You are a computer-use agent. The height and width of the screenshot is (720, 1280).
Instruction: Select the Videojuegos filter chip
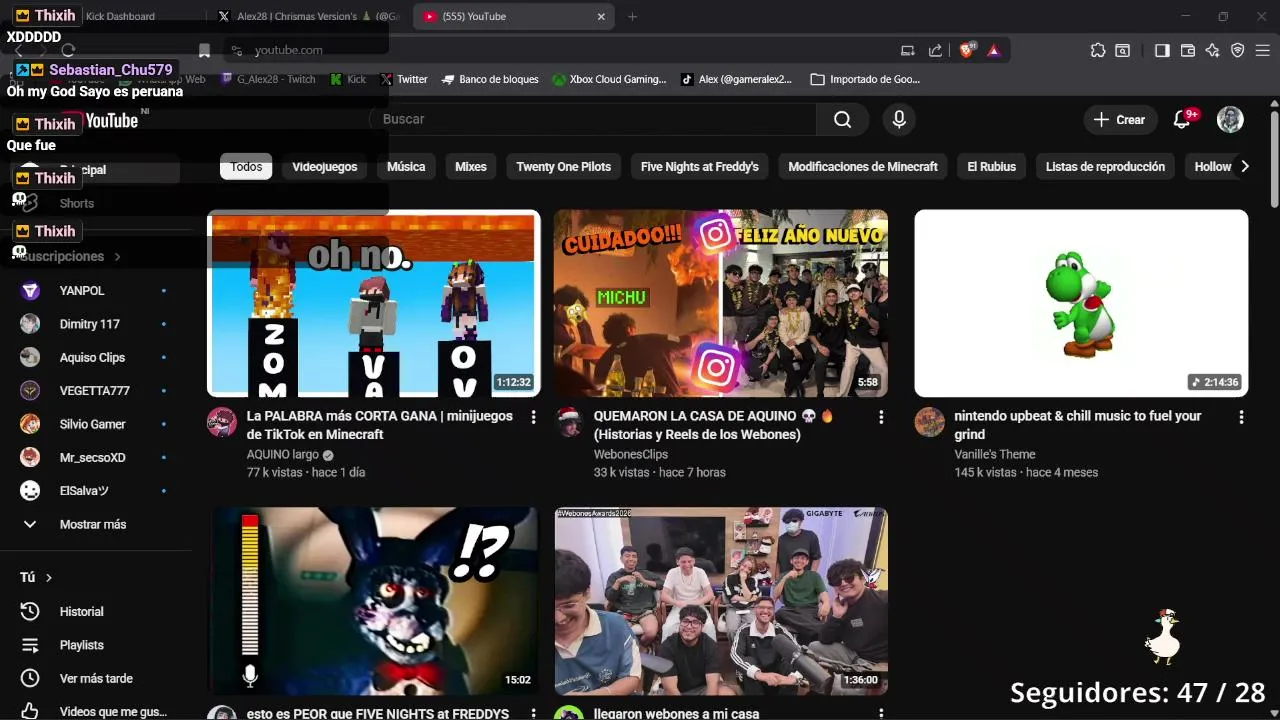pyautogui.click(x=325, y=167)
